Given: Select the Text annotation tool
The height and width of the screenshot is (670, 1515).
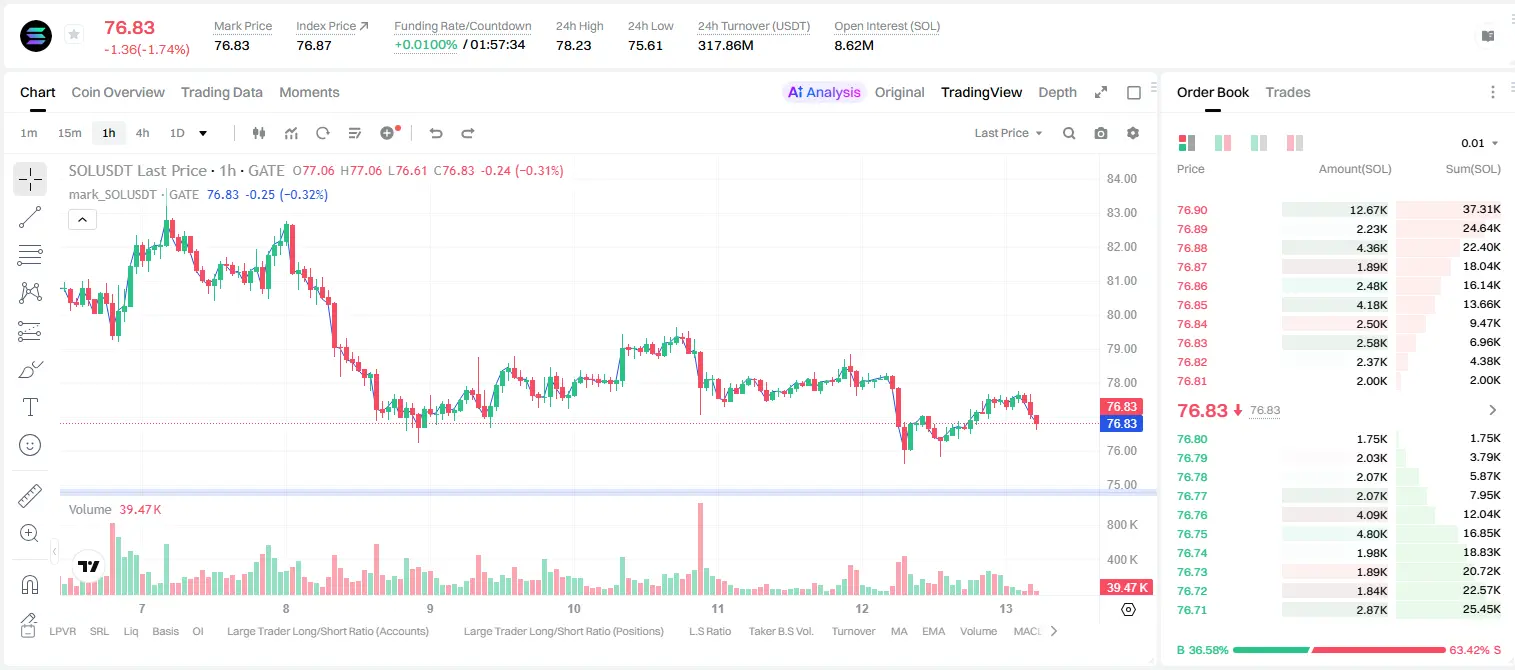Looking at the screenshot, I should (x=30, y=407).
